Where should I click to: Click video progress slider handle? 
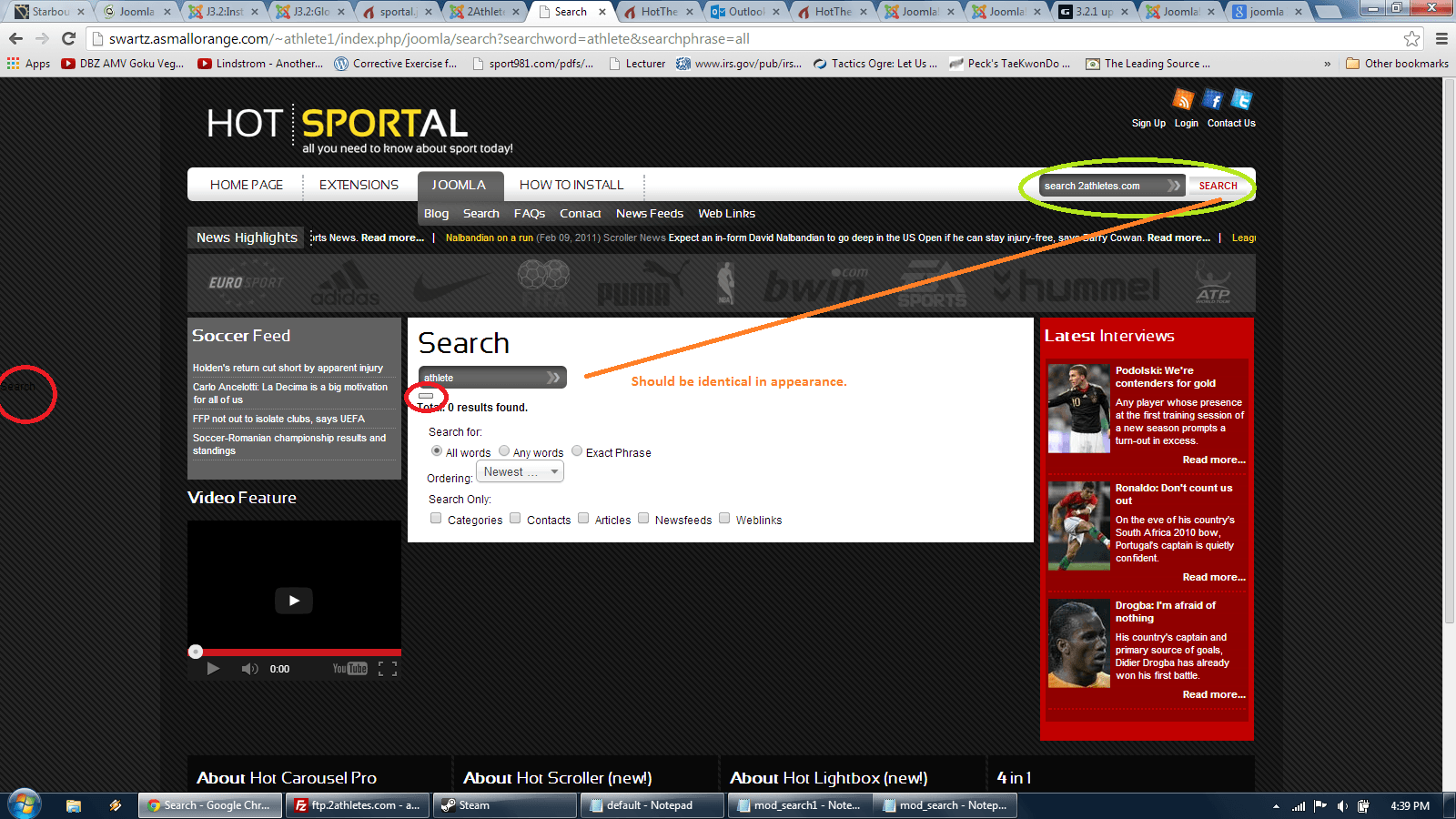tap(195, 652)
